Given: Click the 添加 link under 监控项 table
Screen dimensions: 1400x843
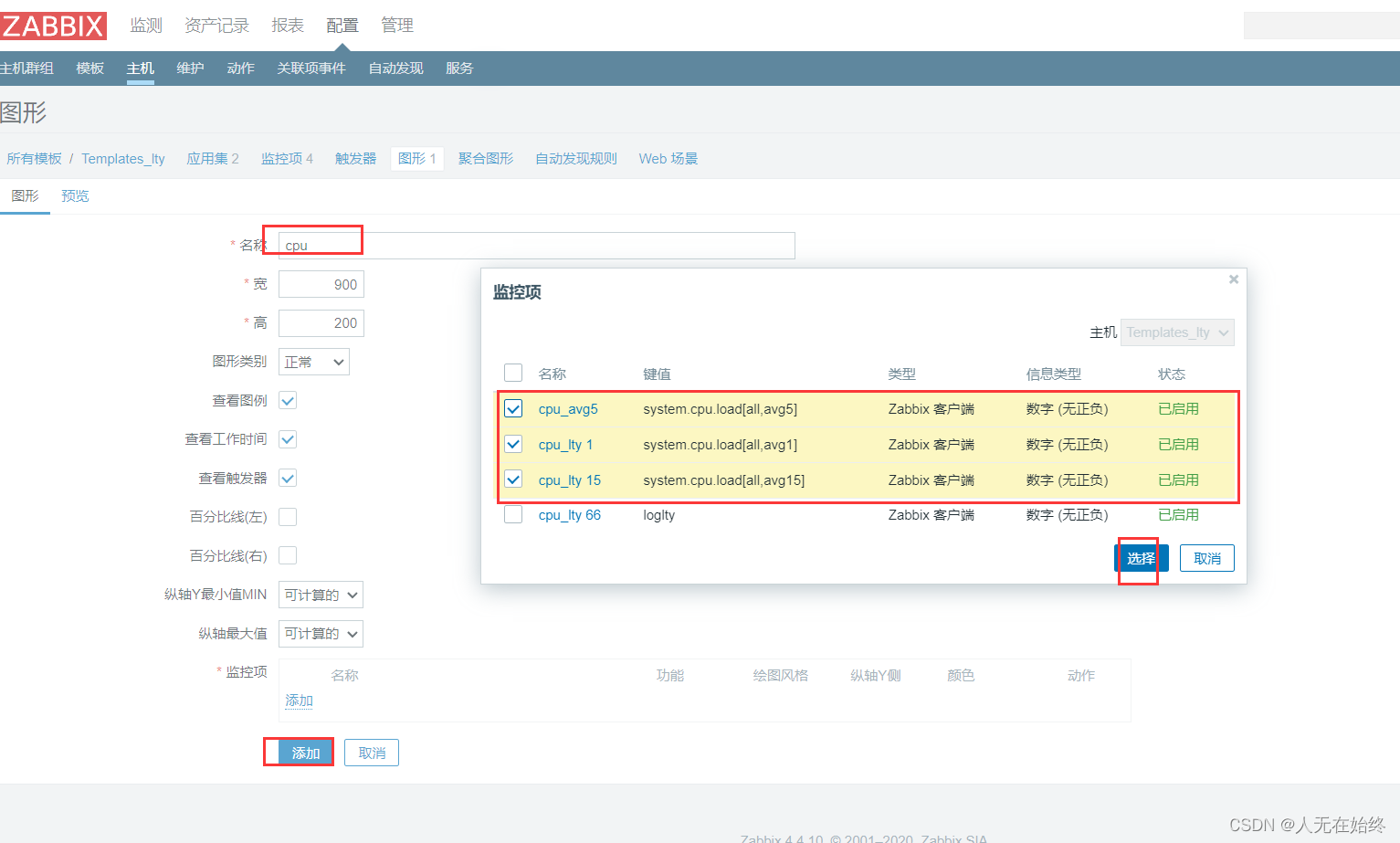Looking at the screenshot, I should coord(299,701).
